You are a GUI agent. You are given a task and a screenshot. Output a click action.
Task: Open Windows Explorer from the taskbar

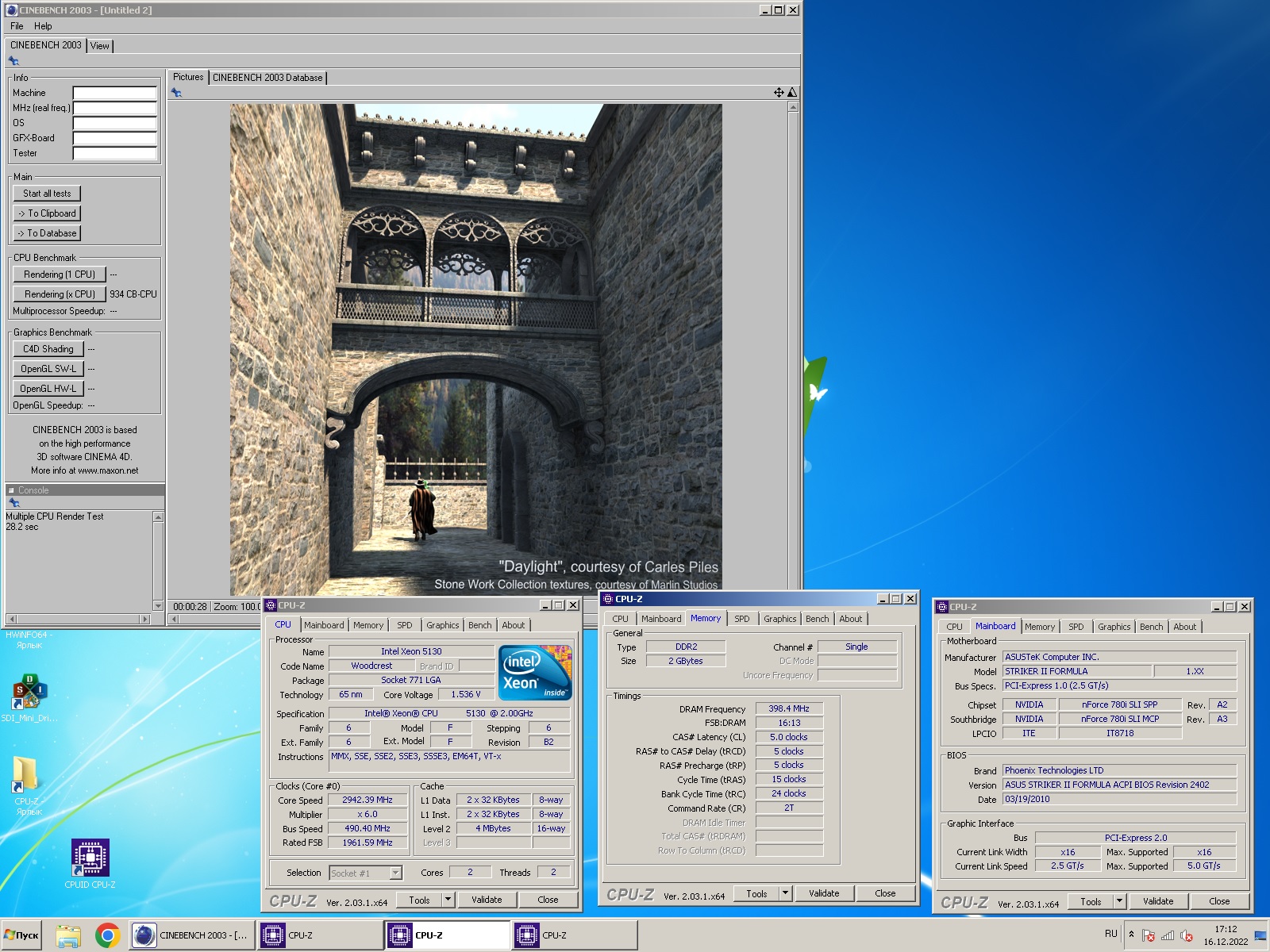point(68,935)
